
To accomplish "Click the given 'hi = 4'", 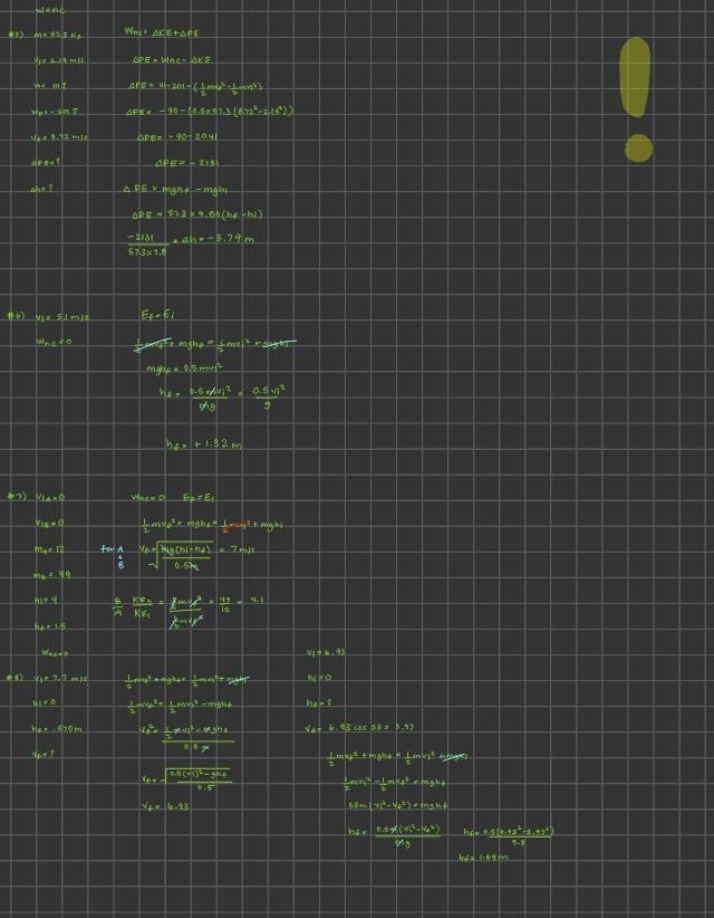I will [45, 601].
